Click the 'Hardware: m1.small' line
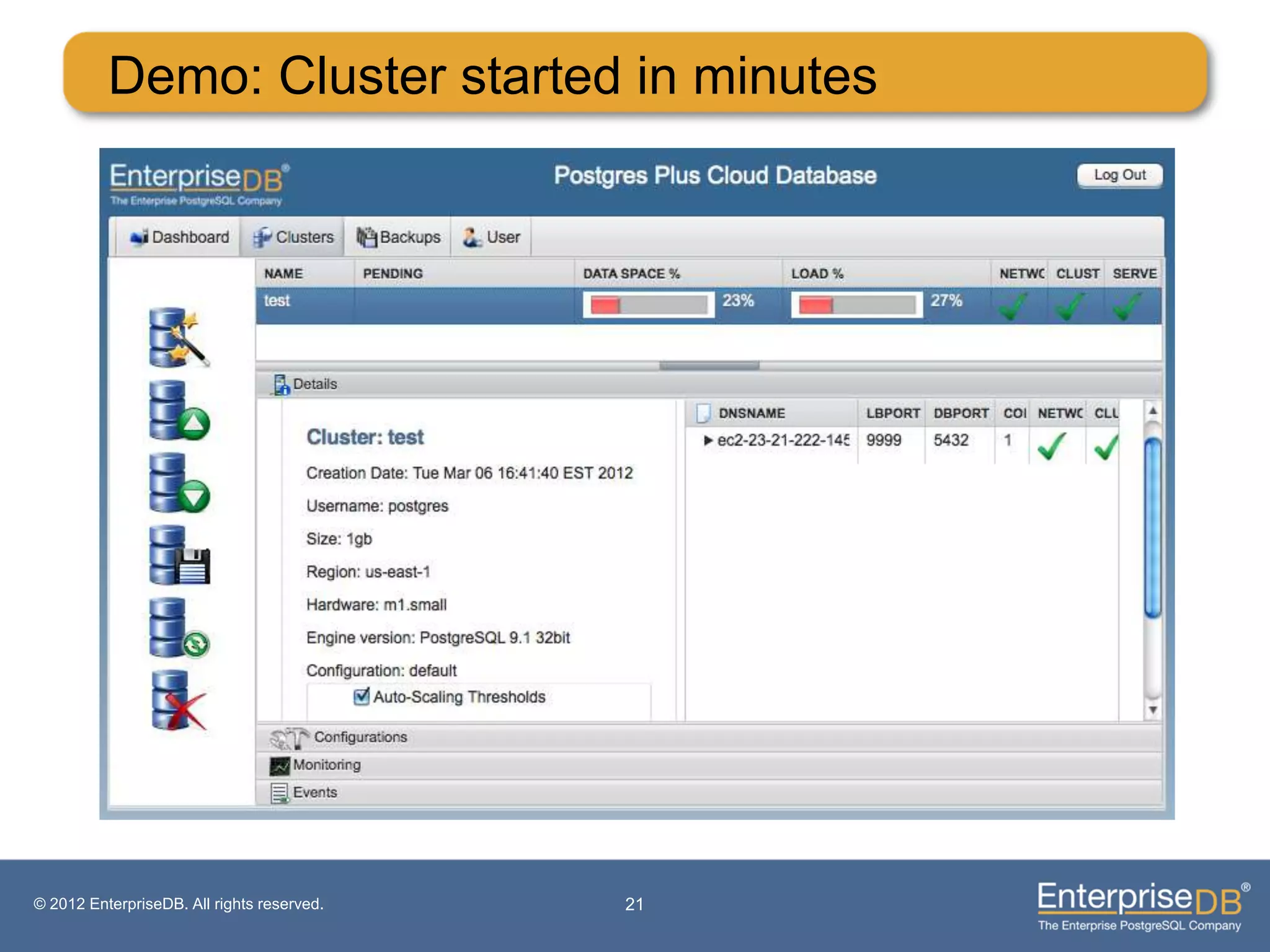The width and height of the screenshot is (1270, 952). (376, 604)
